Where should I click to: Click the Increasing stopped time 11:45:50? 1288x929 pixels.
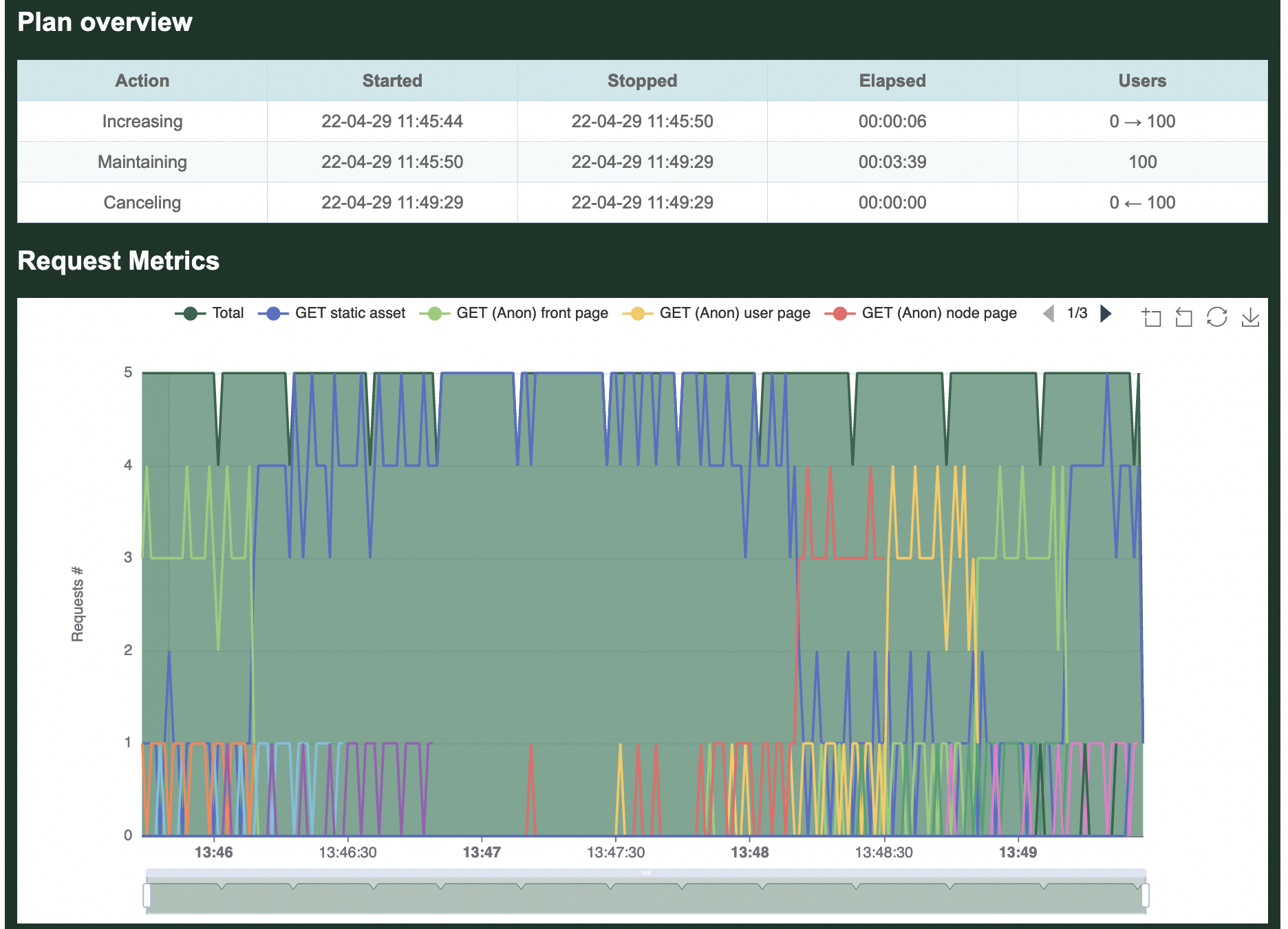[x=643, y=121]
